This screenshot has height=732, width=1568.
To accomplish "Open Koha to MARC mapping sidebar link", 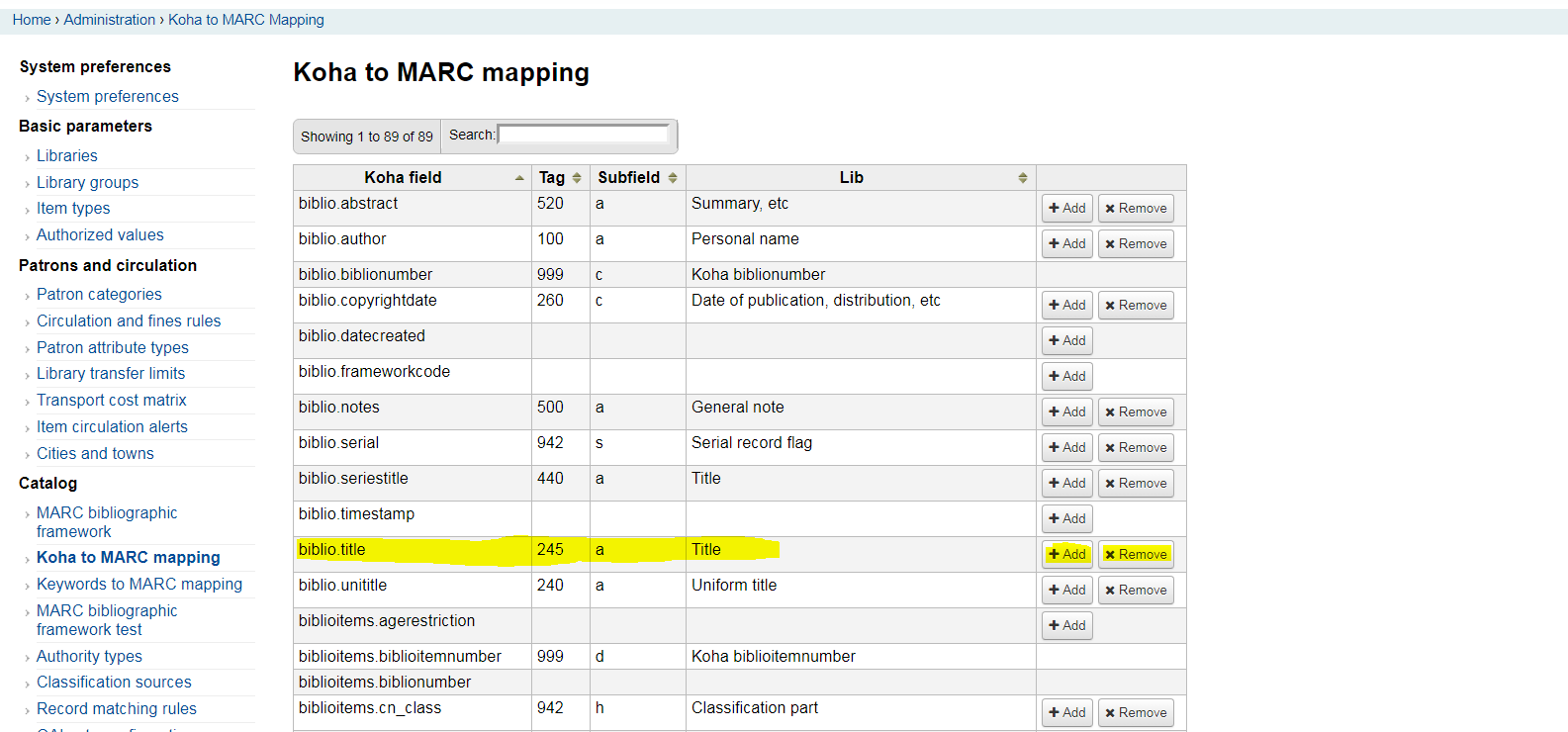I will pyautogui.click(x=129, y=557).
